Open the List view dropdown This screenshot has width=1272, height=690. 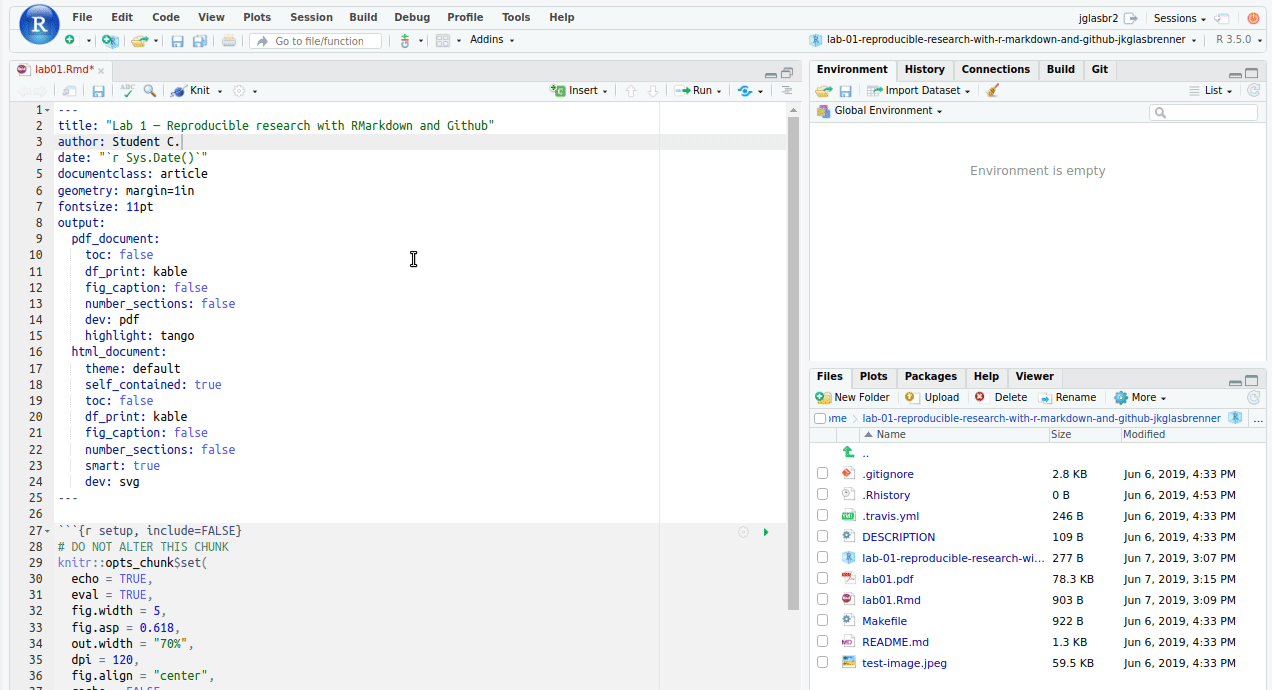click(x=1210, y=91)
